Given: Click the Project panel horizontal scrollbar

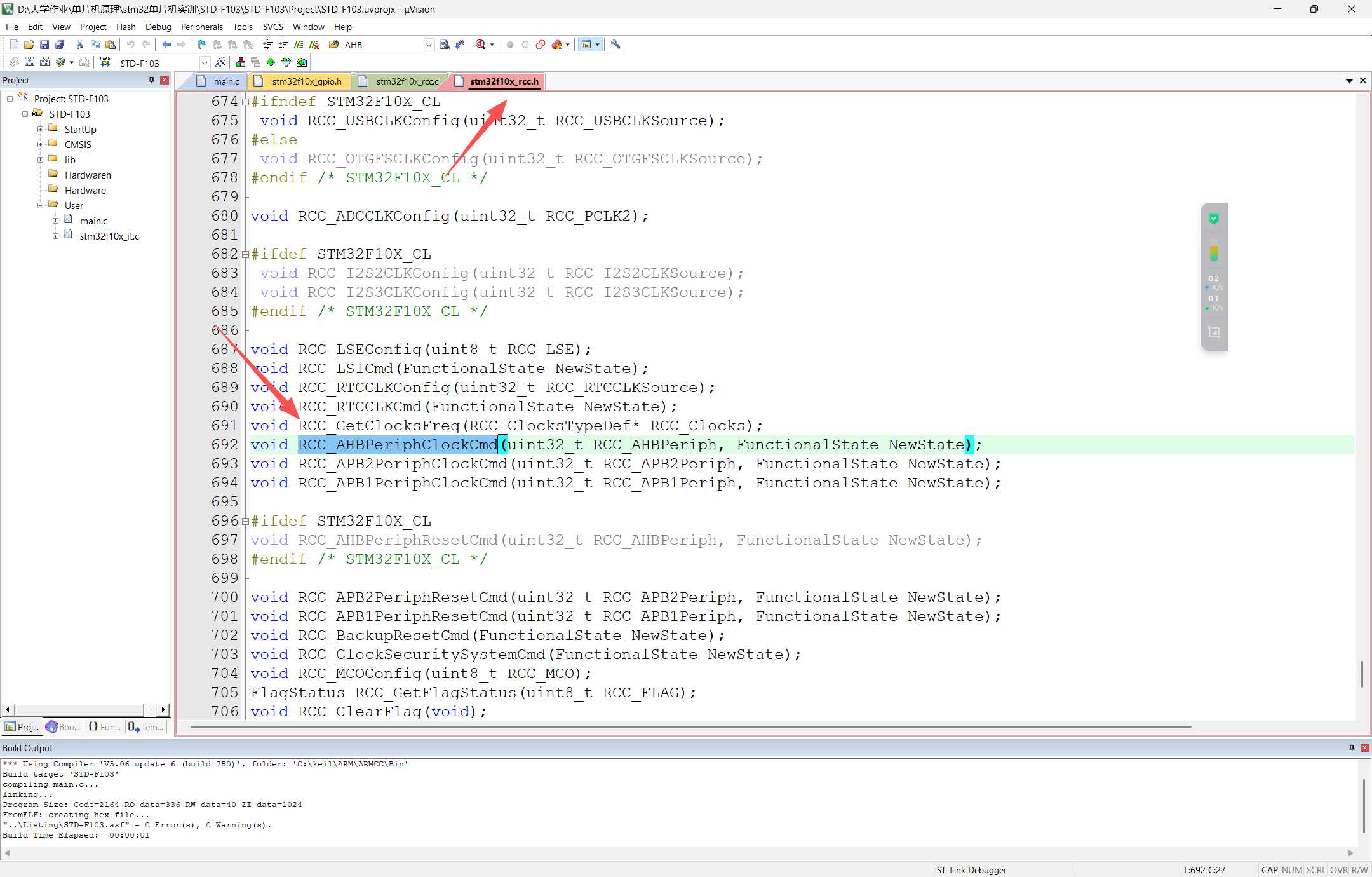Looking at the screenshot, I should 79,709.
